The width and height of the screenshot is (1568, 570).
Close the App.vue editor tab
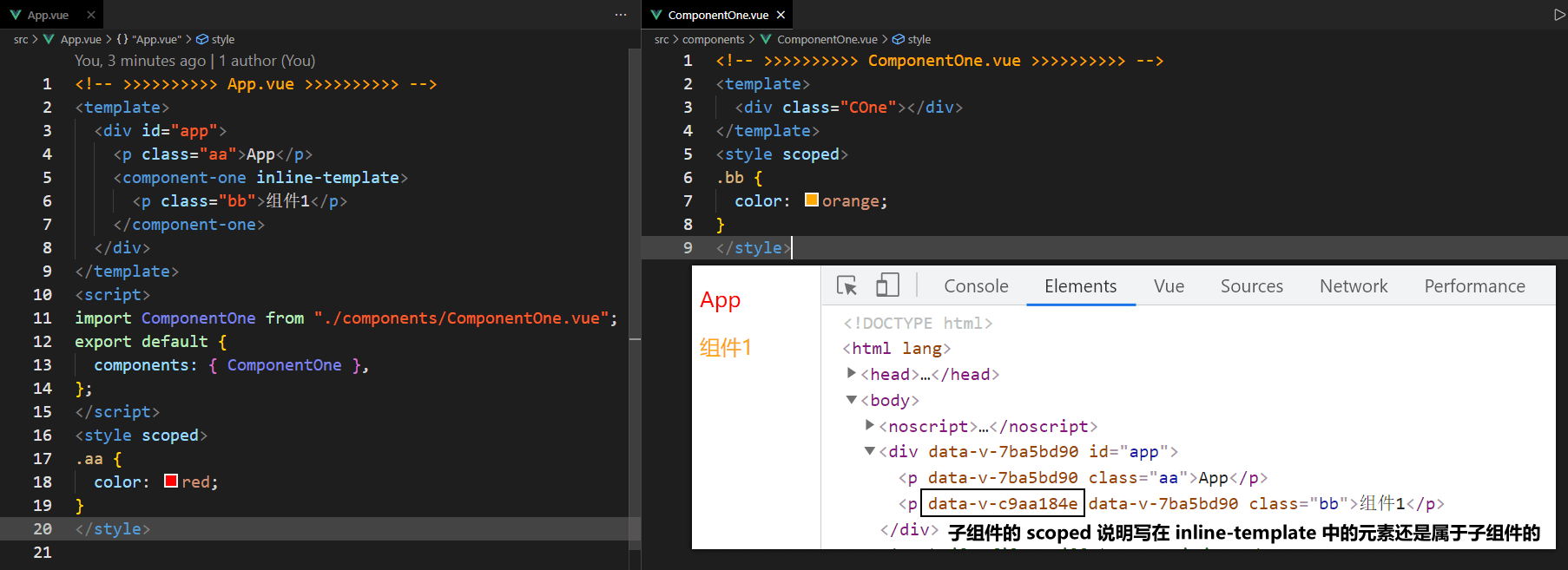(x=91, y=15)
